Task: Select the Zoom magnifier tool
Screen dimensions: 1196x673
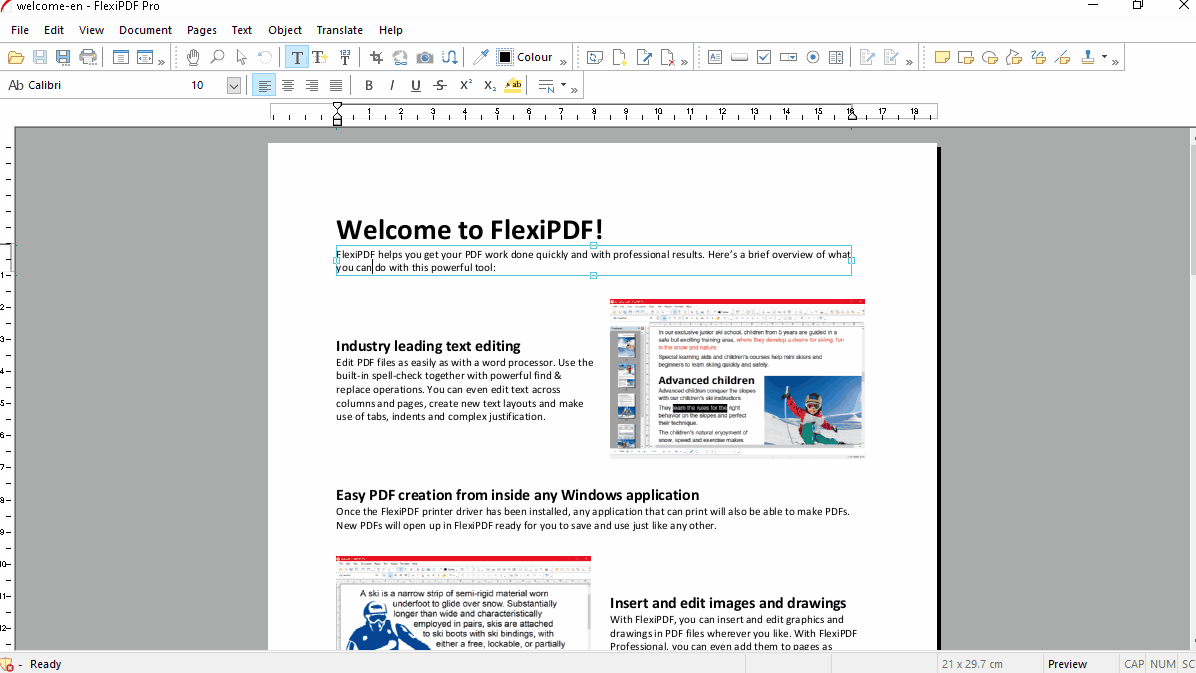Action: click(x=217, y=57)
